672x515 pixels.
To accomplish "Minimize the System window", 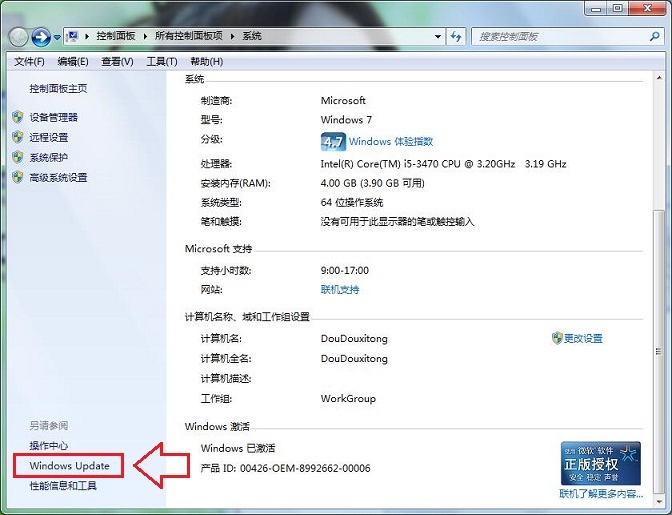I will click(x=596, y=8).
